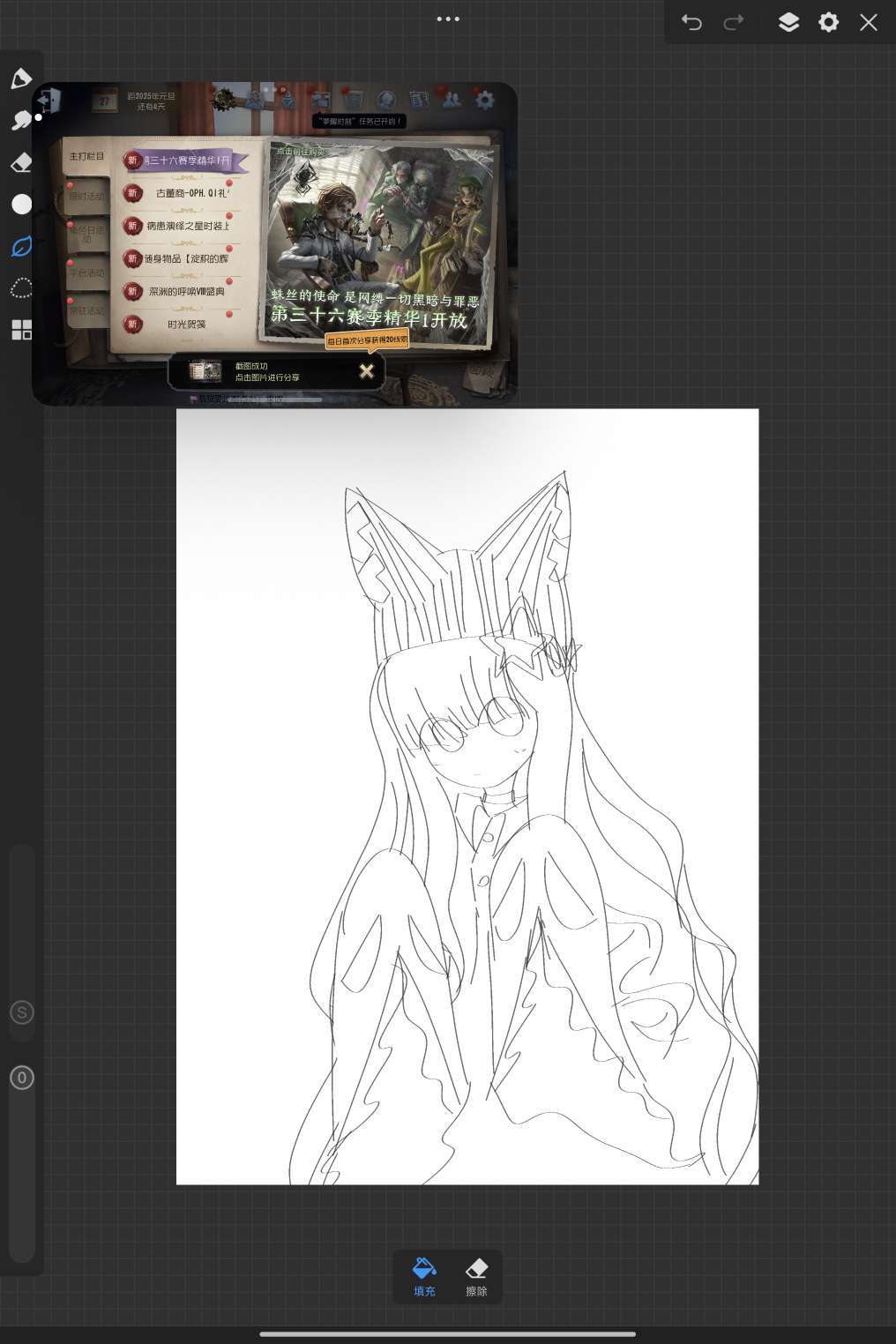Select the brush tool in left toolbar
Viewport: 896px width, 1344px height.
[x=21, y=78]
